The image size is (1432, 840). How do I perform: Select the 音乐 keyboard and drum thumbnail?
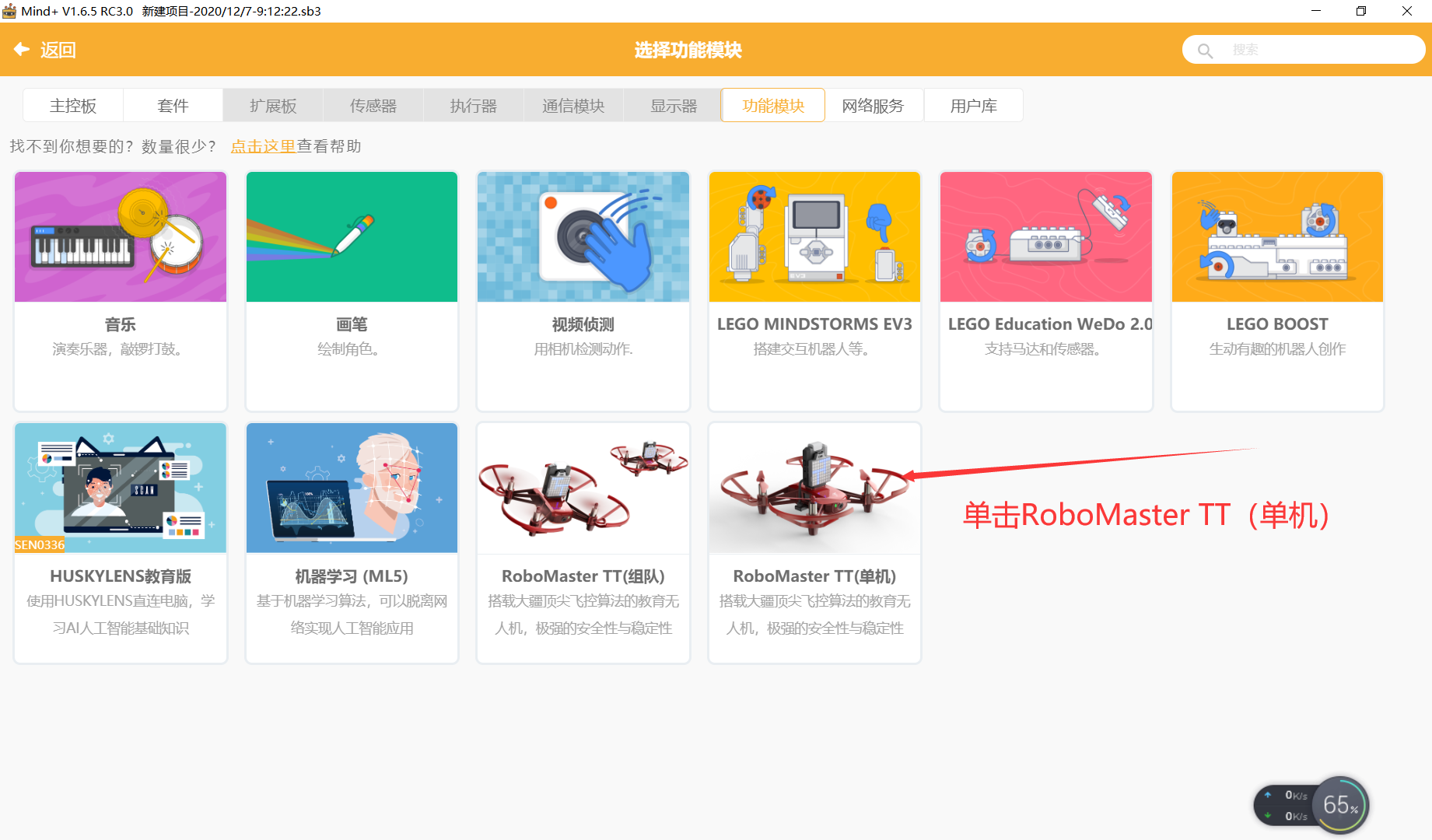coord(121,236)
